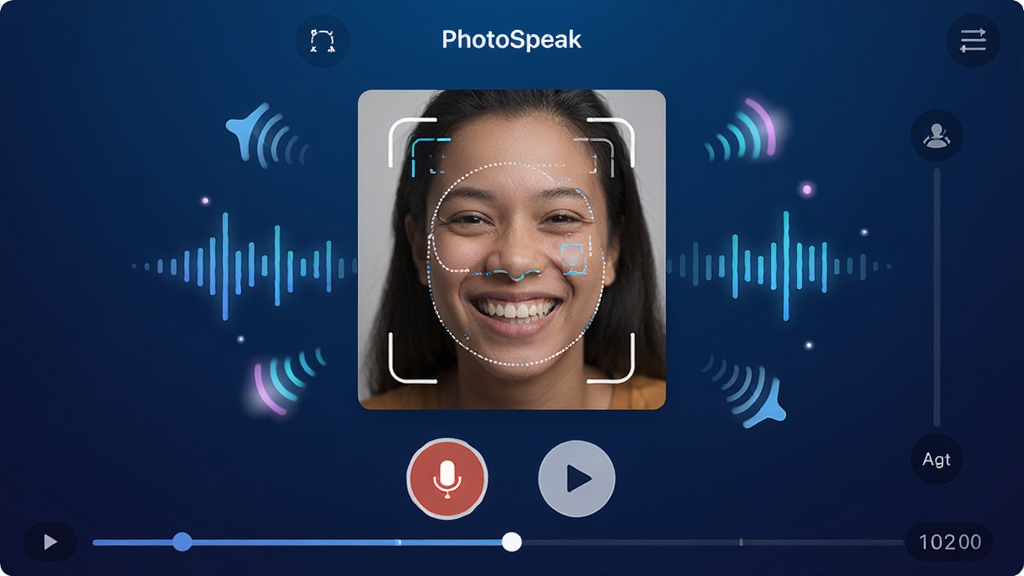Click the PhotoSpeak title
This screenshot has width=1024, height=576.
[x=511, y=39]
